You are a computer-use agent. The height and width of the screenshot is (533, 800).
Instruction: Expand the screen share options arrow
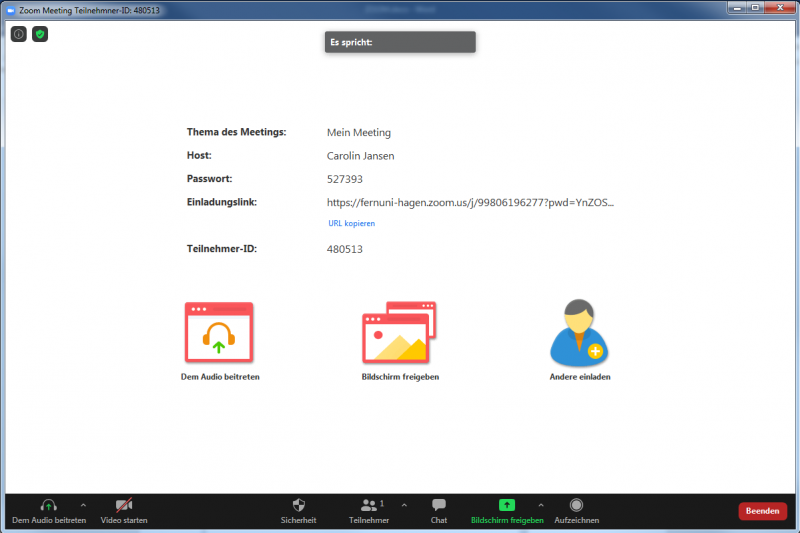tap(541, 505)
